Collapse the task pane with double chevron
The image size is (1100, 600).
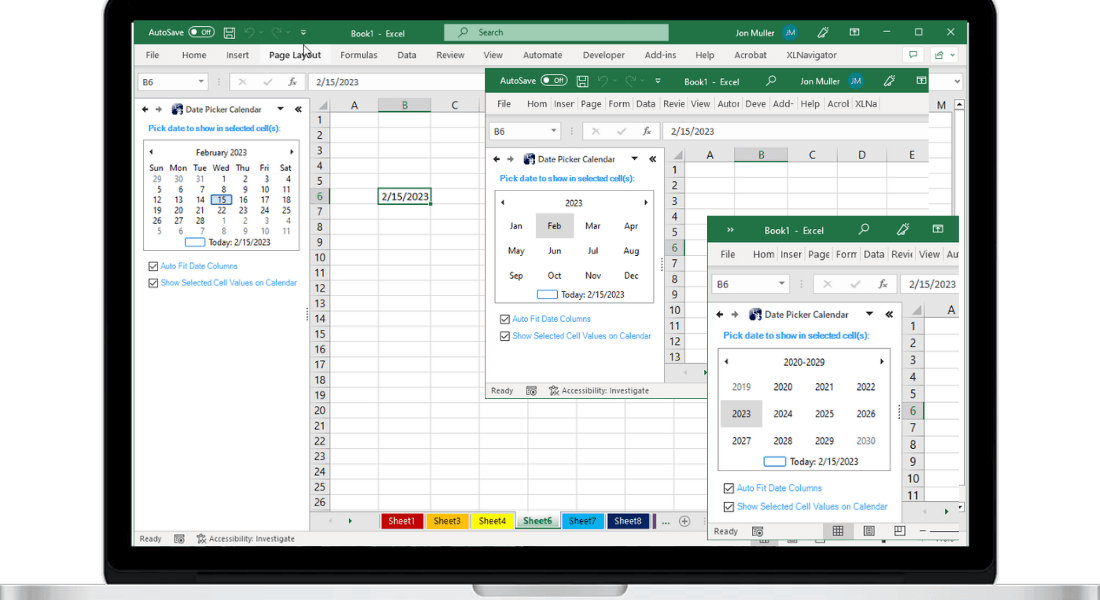(x=297, y=109)
